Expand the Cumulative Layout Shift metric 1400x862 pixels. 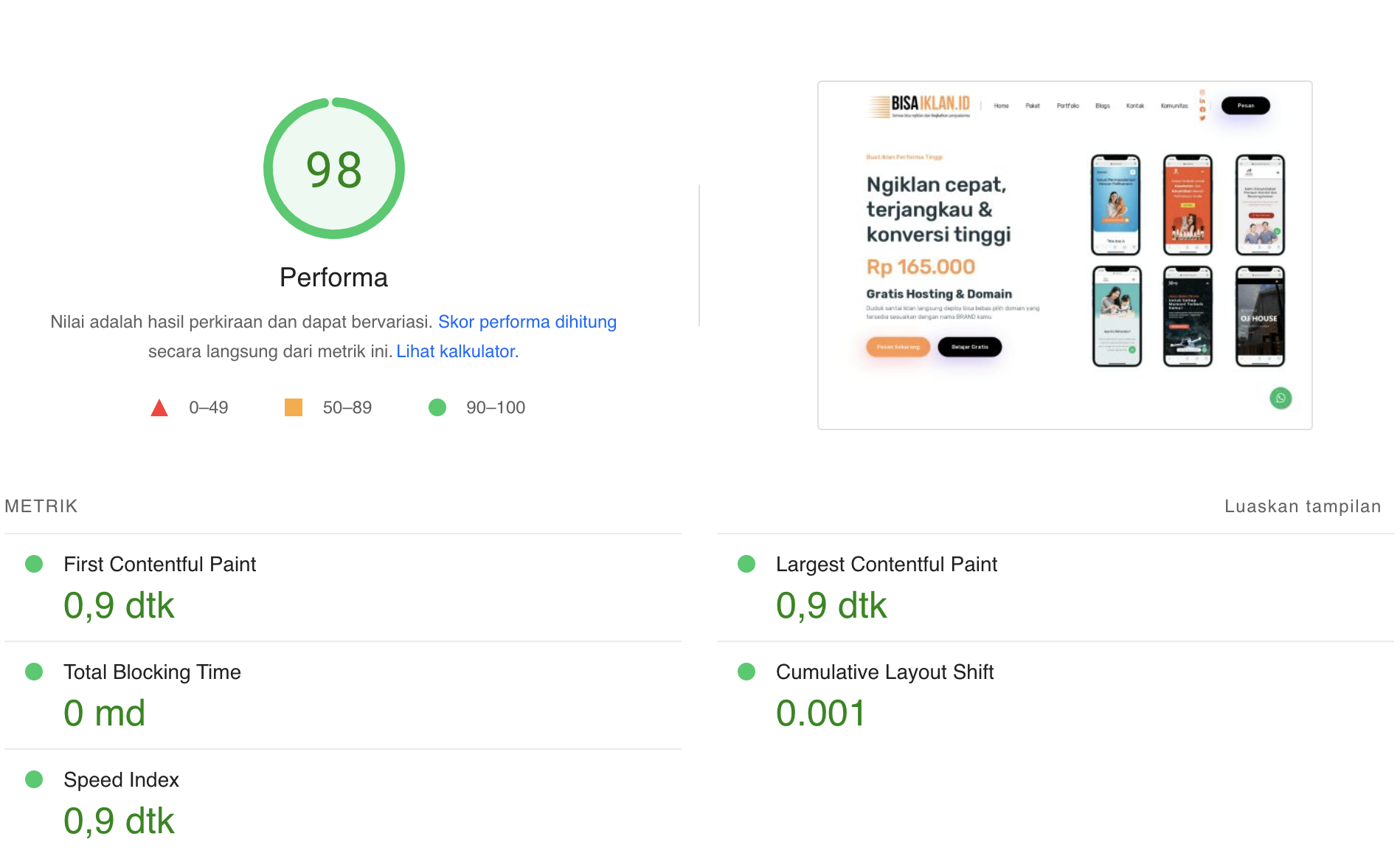click(x=884, y=672)
